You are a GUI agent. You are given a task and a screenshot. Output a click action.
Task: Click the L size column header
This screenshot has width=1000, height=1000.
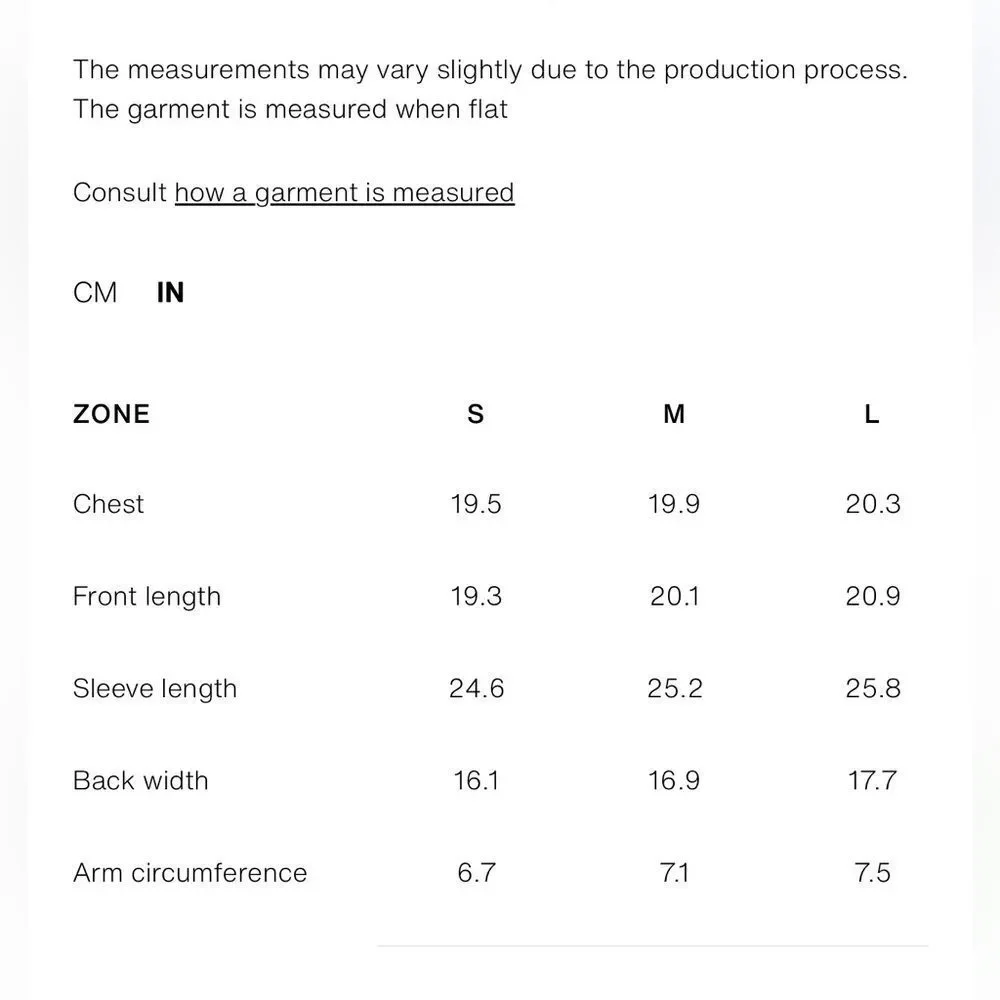tap(872, 414)
